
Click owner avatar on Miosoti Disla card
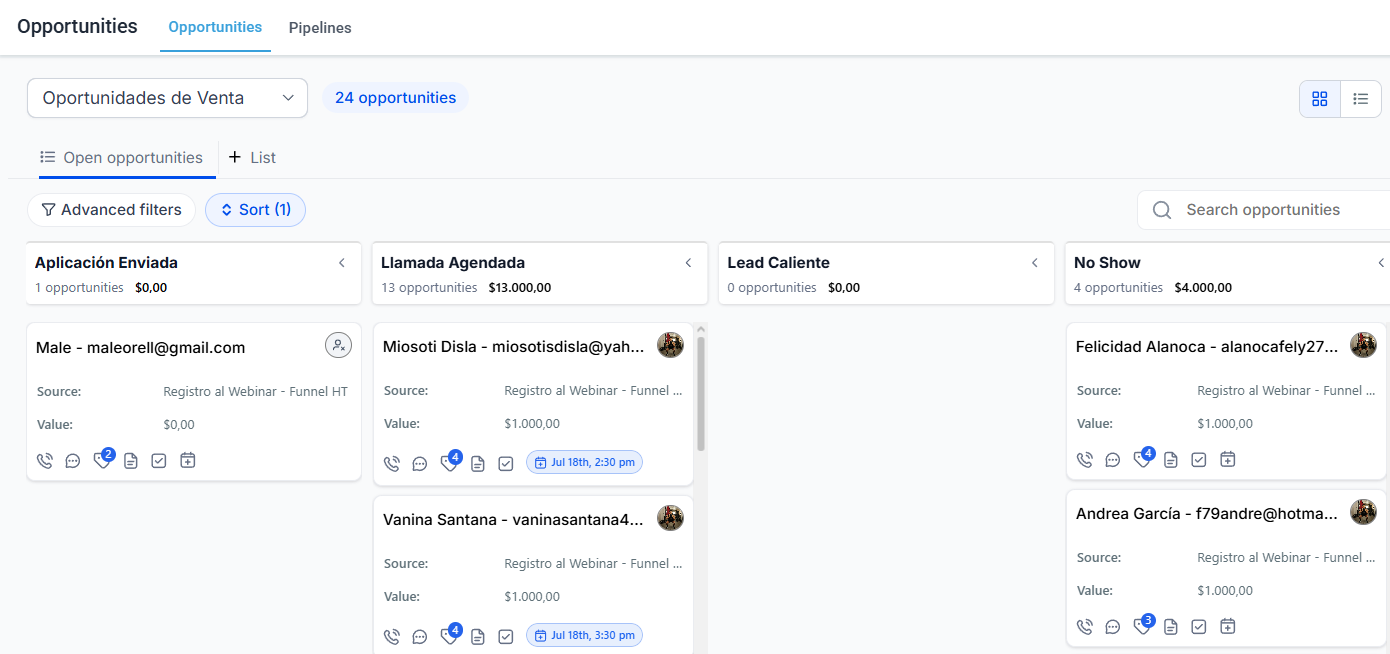670,345
